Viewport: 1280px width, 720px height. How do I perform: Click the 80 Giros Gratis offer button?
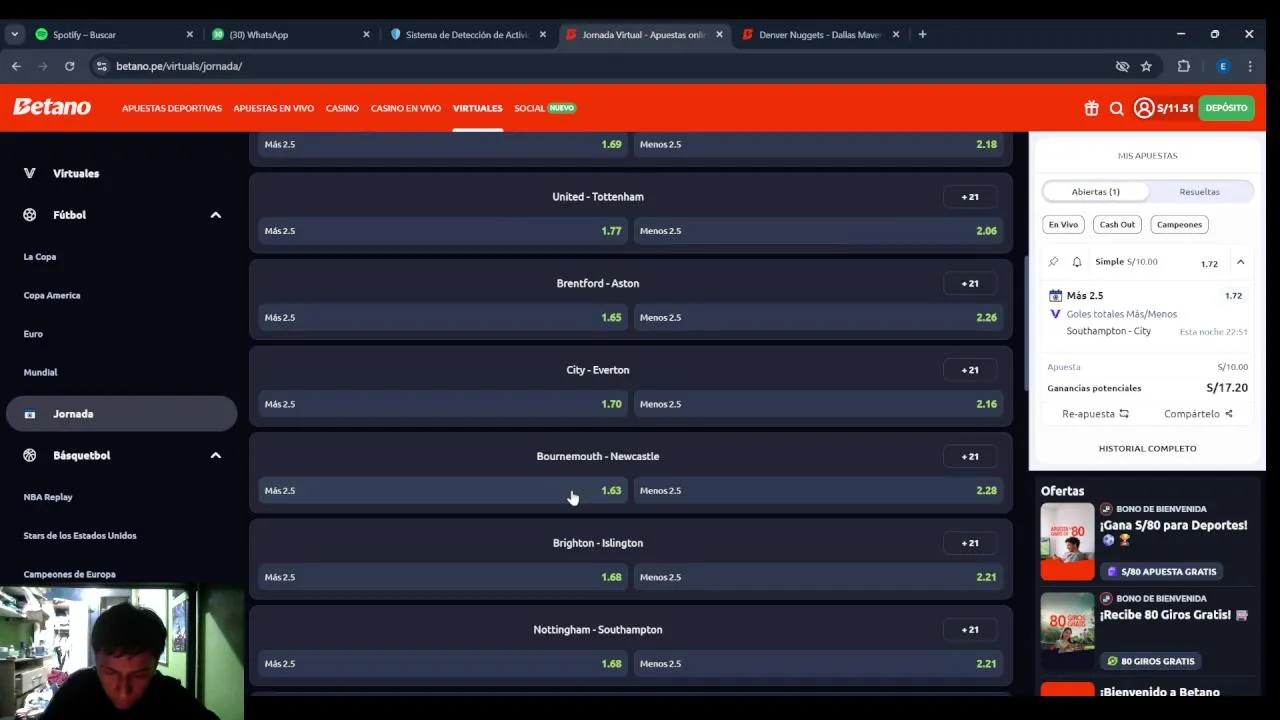[x=1151, y=661]
